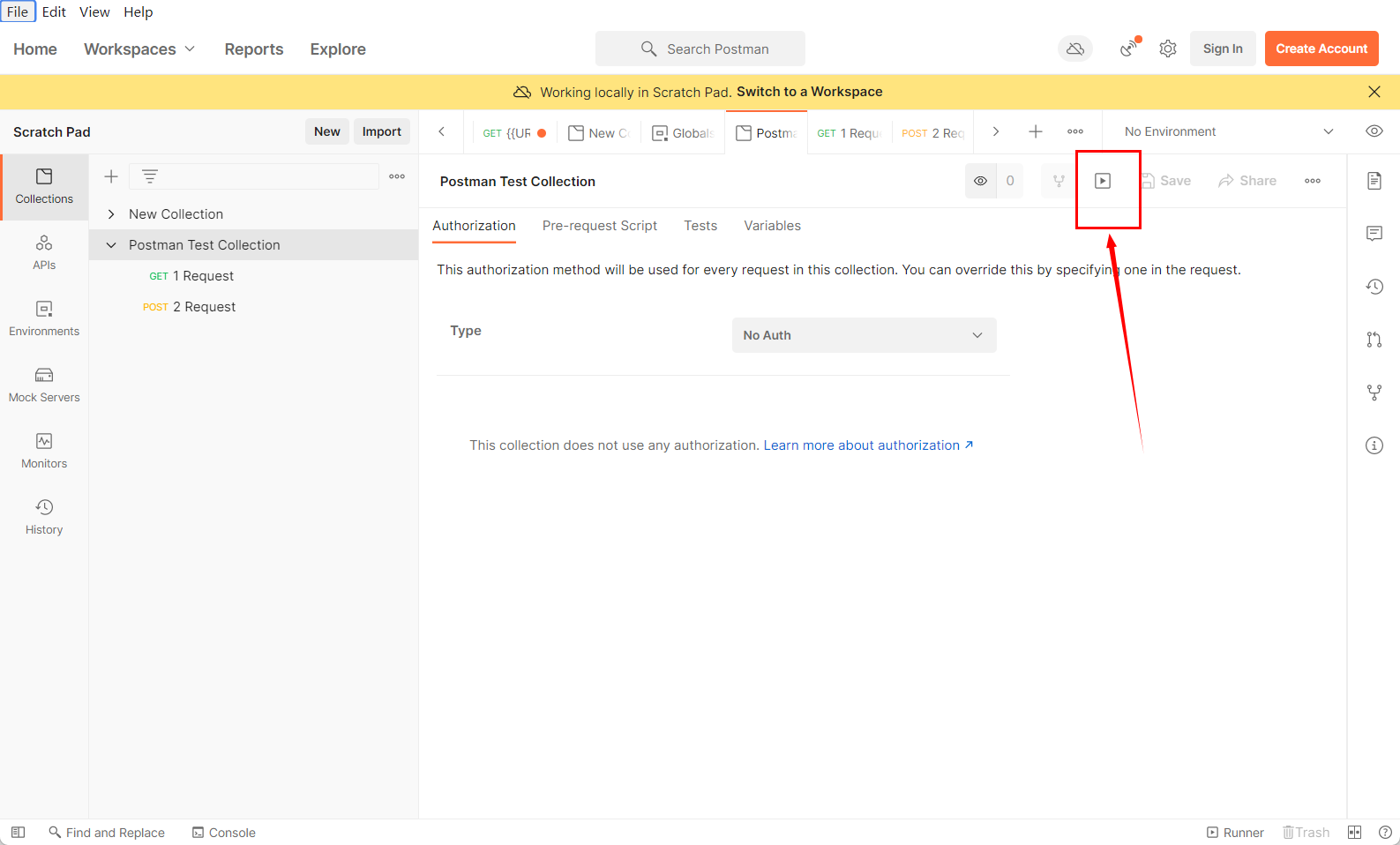Switch to the POST 2 Request tab
Viewport: 1400px width, 845px height.
tap(932, 133)
